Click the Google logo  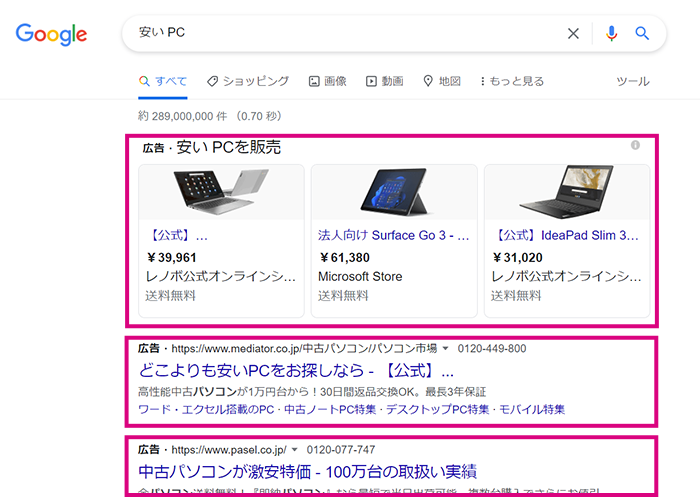click(51, 34)
